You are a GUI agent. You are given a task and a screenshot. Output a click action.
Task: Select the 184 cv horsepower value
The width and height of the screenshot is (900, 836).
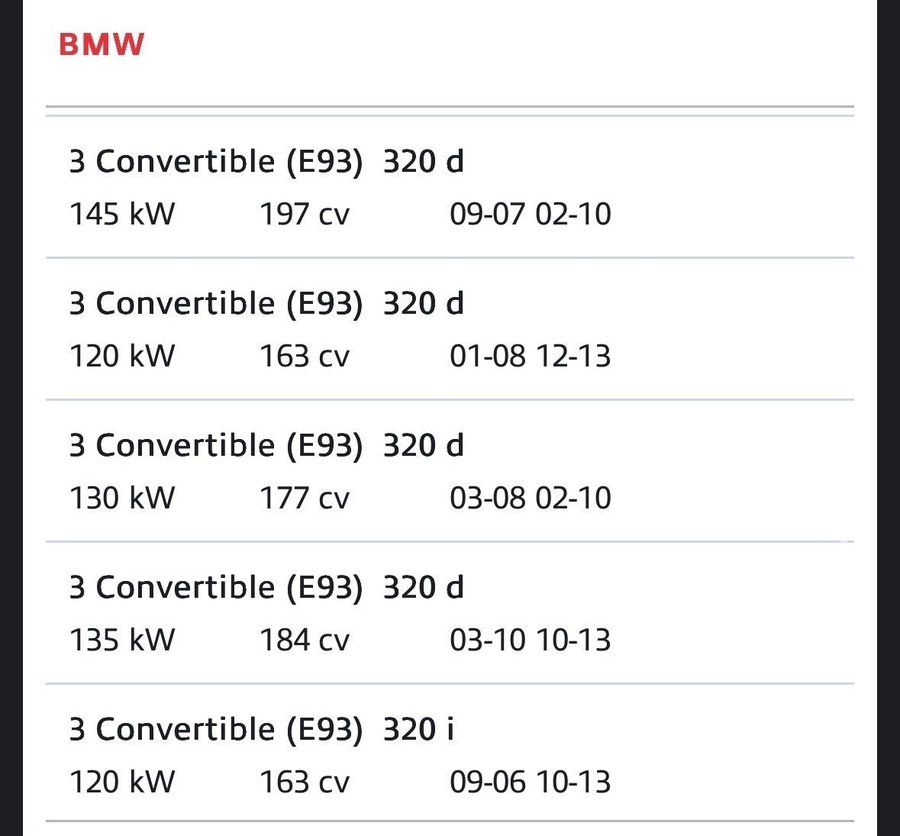point(304,640)
